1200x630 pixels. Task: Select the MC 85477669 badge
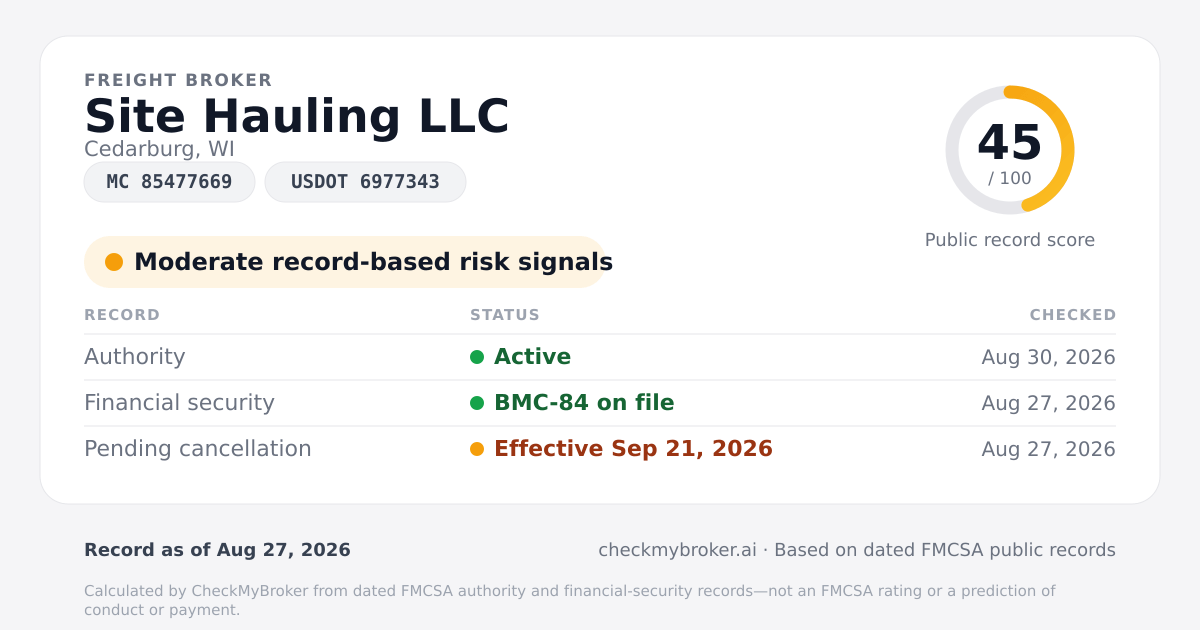tap(169, 182)
